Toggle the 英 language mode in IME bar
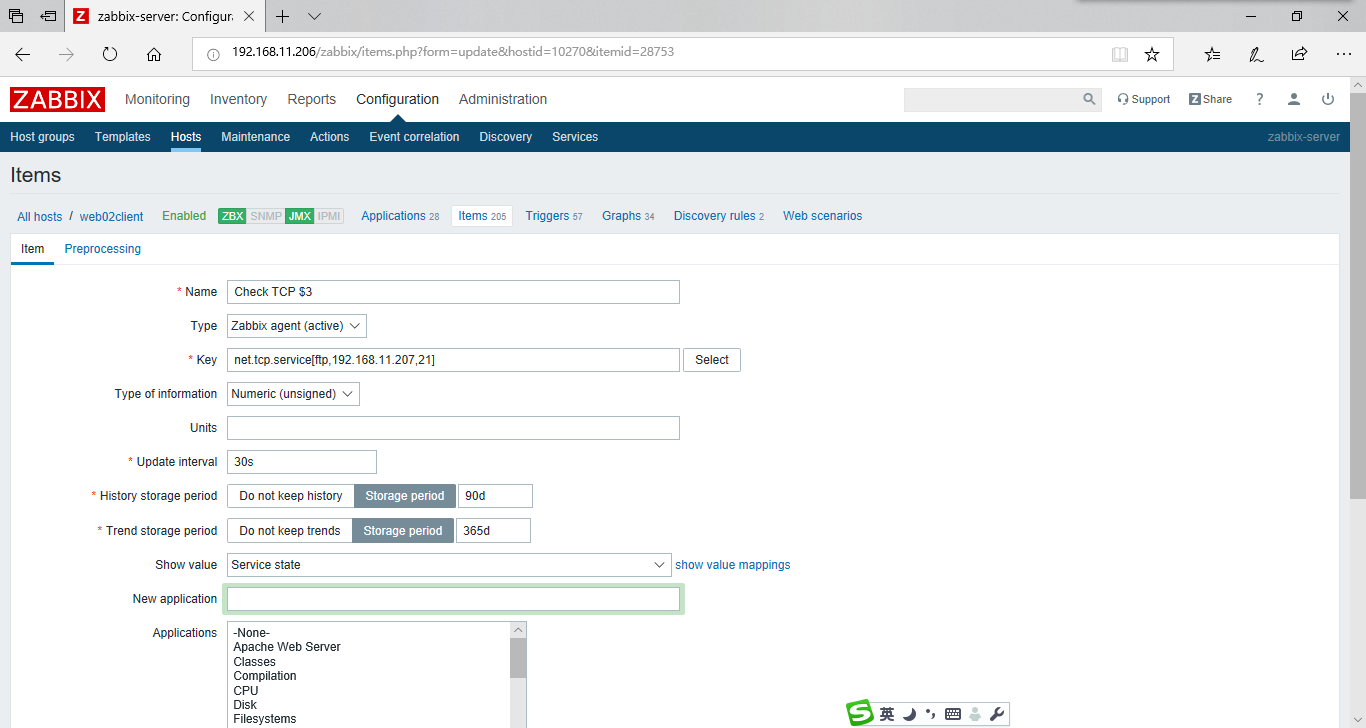 coord(887,714)
